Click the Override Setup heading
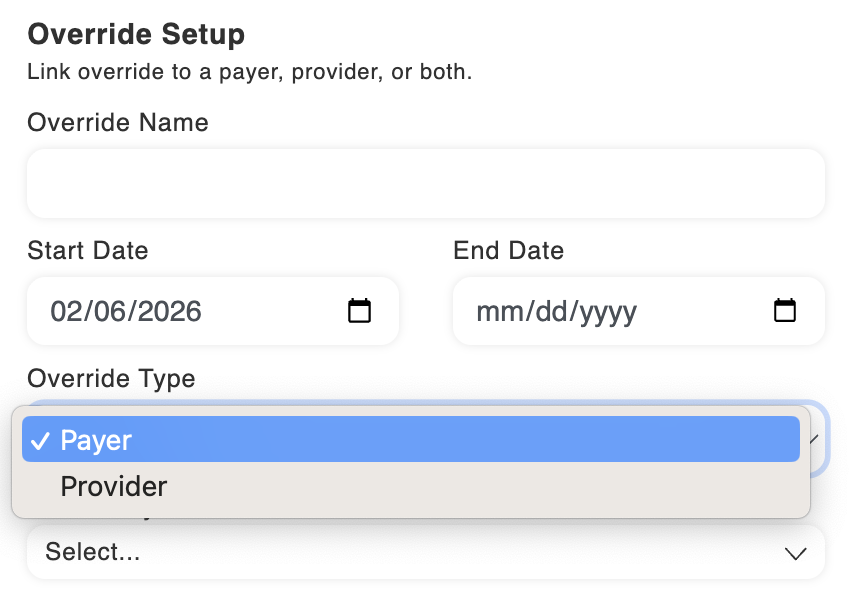The image size is (856, 616). 136,34
